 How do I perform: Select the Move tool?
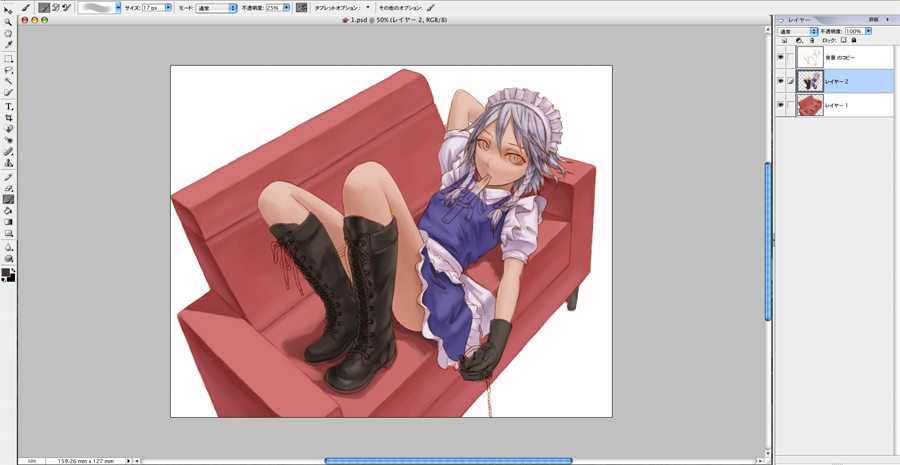[8, 11]
